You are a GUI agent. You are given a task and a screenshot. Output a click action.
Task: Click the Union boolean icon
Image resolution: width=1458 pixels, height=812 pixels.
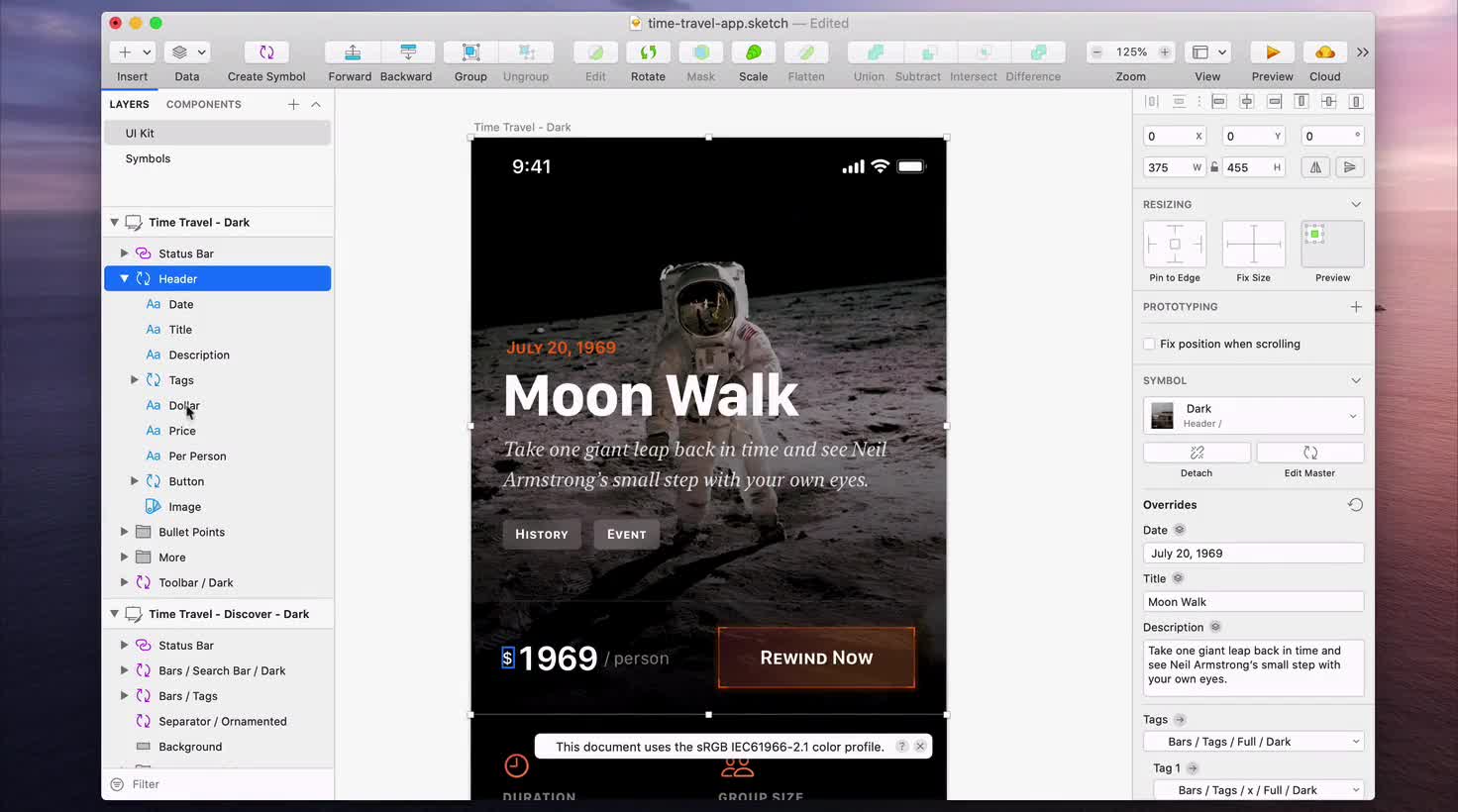click(876, 52)
